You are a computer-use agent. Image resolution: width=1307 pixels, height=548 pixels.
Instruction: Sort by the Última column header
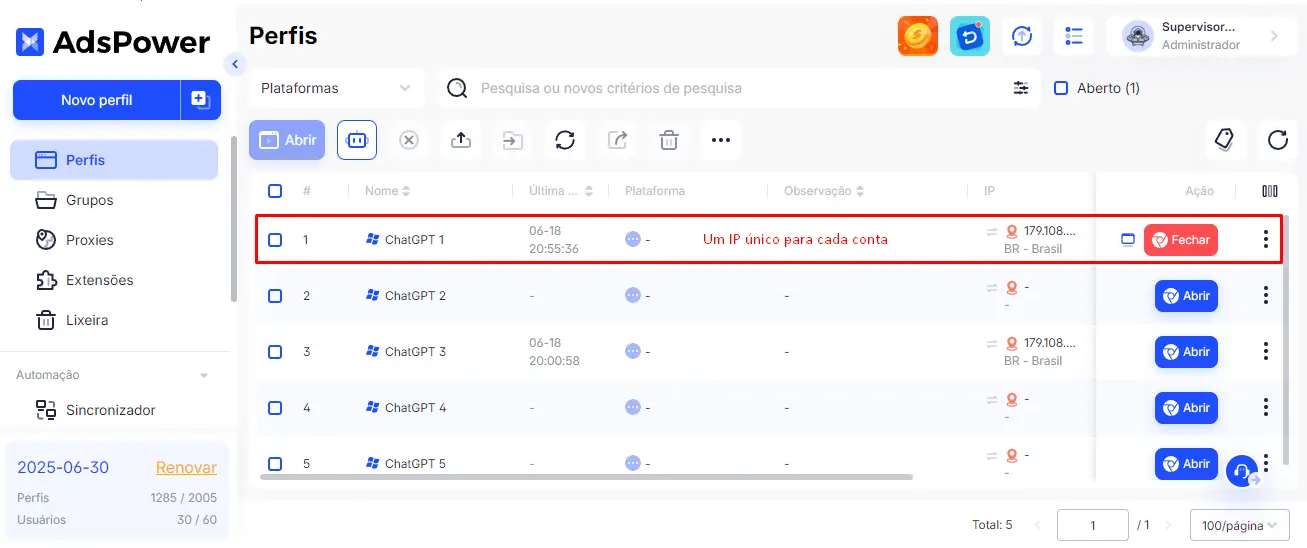click(x=561, y=191)
